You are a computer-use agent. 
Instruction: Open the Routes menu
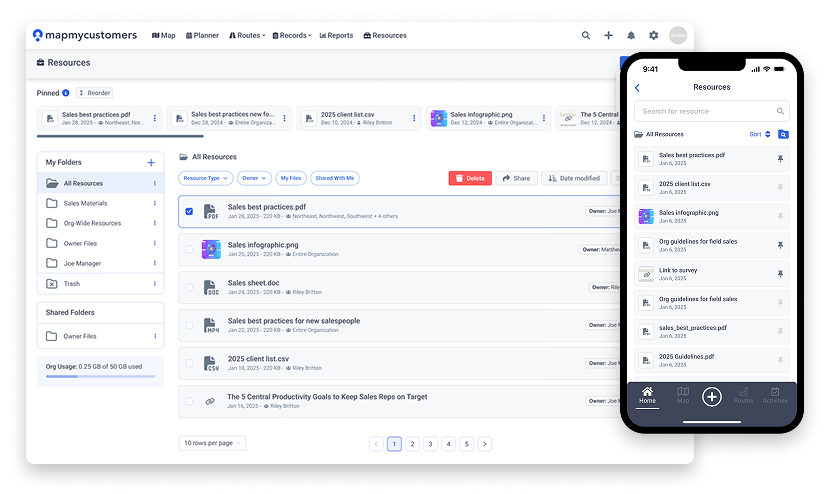(250, 35)
